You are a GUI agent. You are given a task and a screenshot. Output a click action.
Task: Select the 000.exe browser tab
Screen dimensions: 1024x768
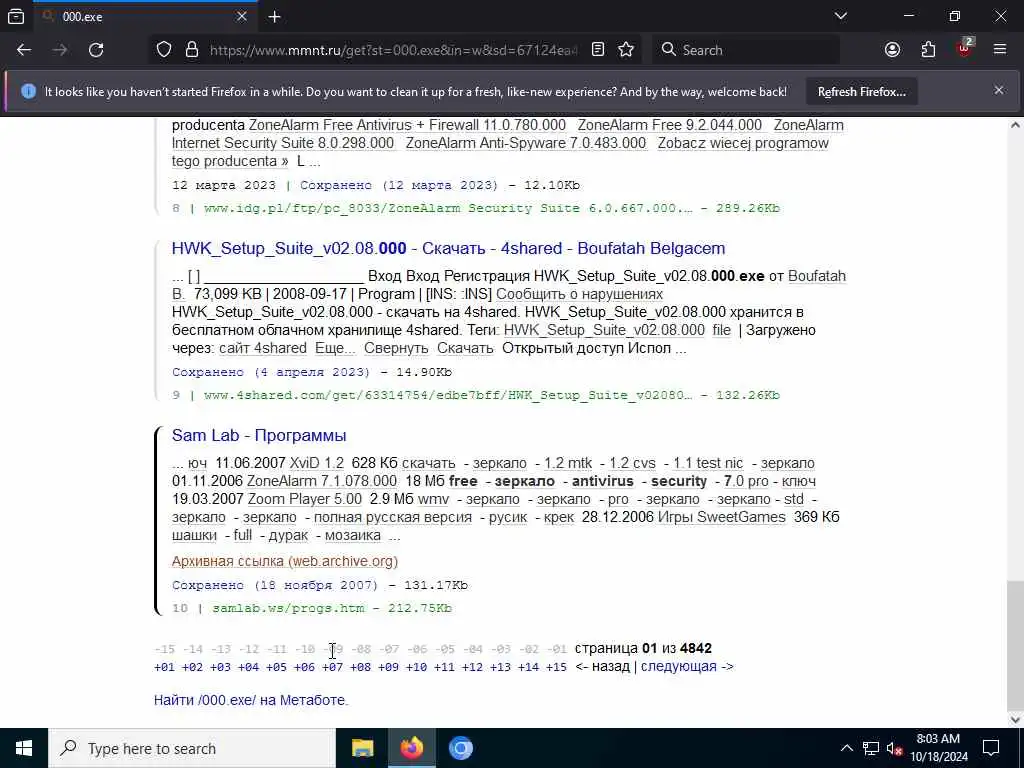click(145, 17)
